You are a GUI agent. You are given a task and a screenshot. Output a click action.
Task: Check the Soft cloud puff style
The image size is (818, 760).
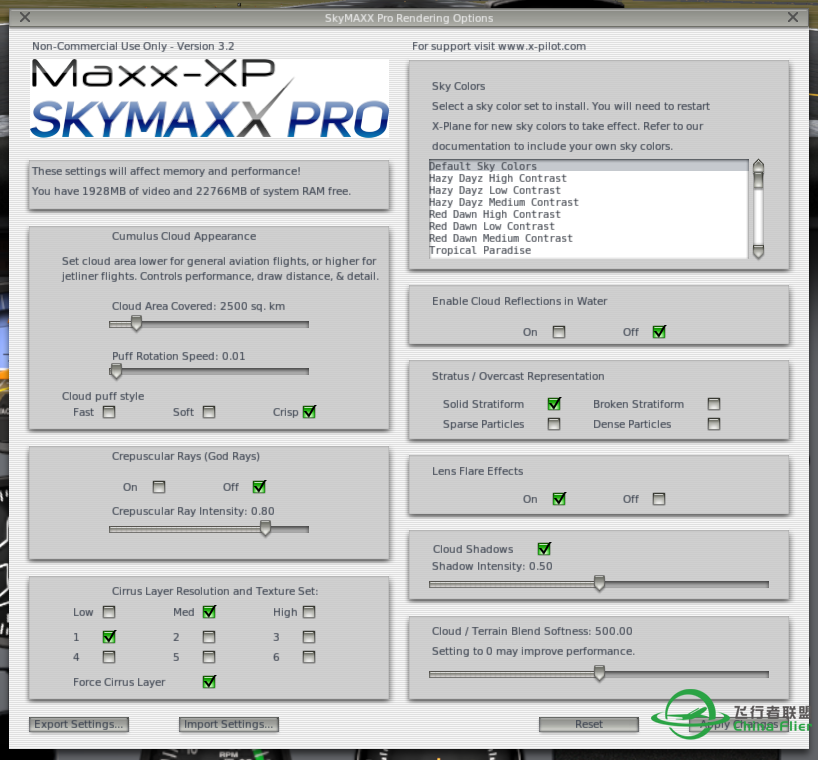(209, 412)
